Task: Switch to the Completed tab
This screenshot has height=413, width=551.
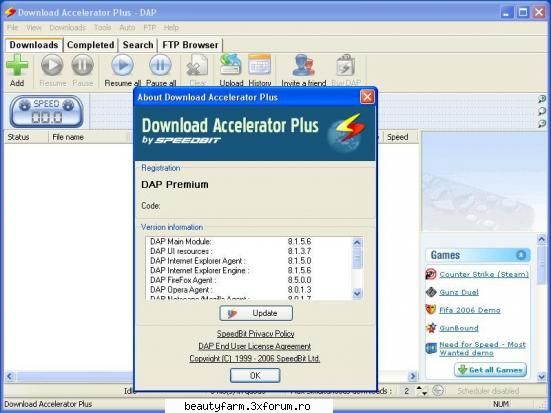Action: [x=90, y=45]
